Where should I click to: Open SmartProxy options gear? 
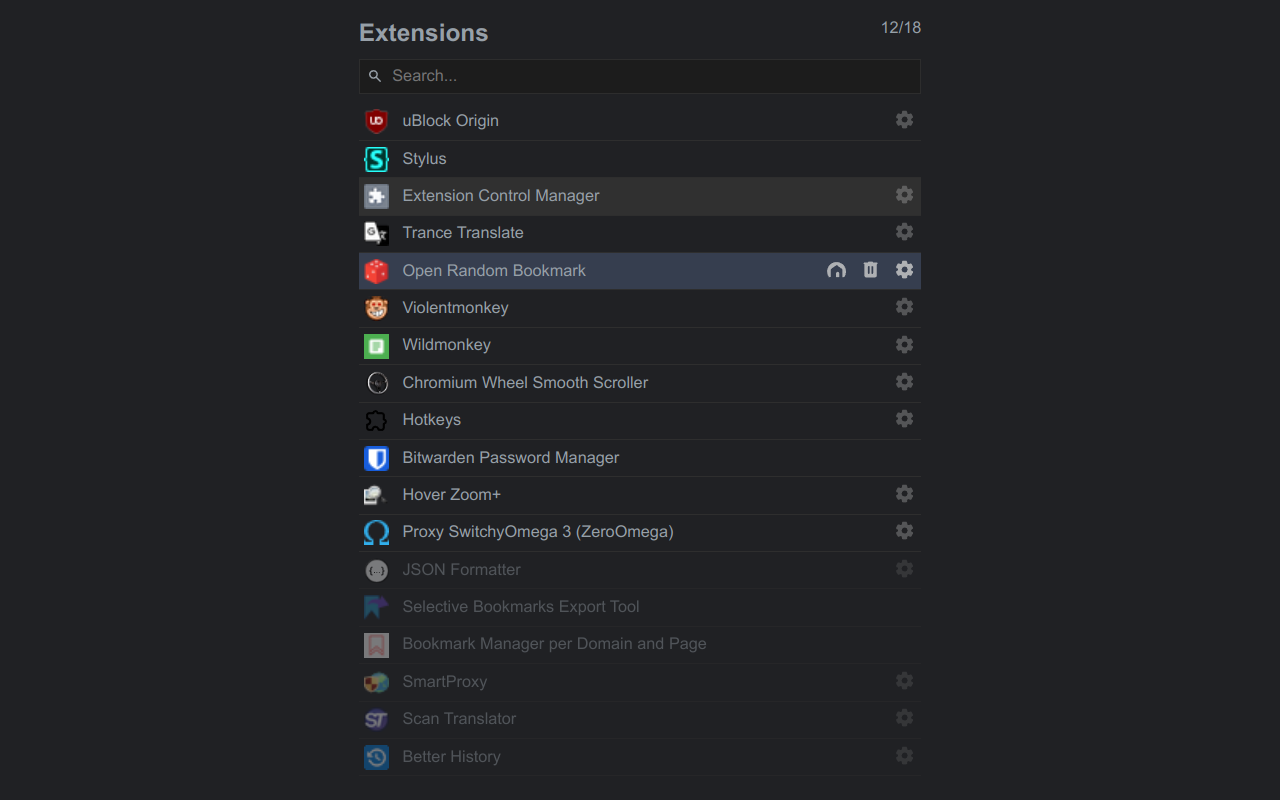point(904,681)
